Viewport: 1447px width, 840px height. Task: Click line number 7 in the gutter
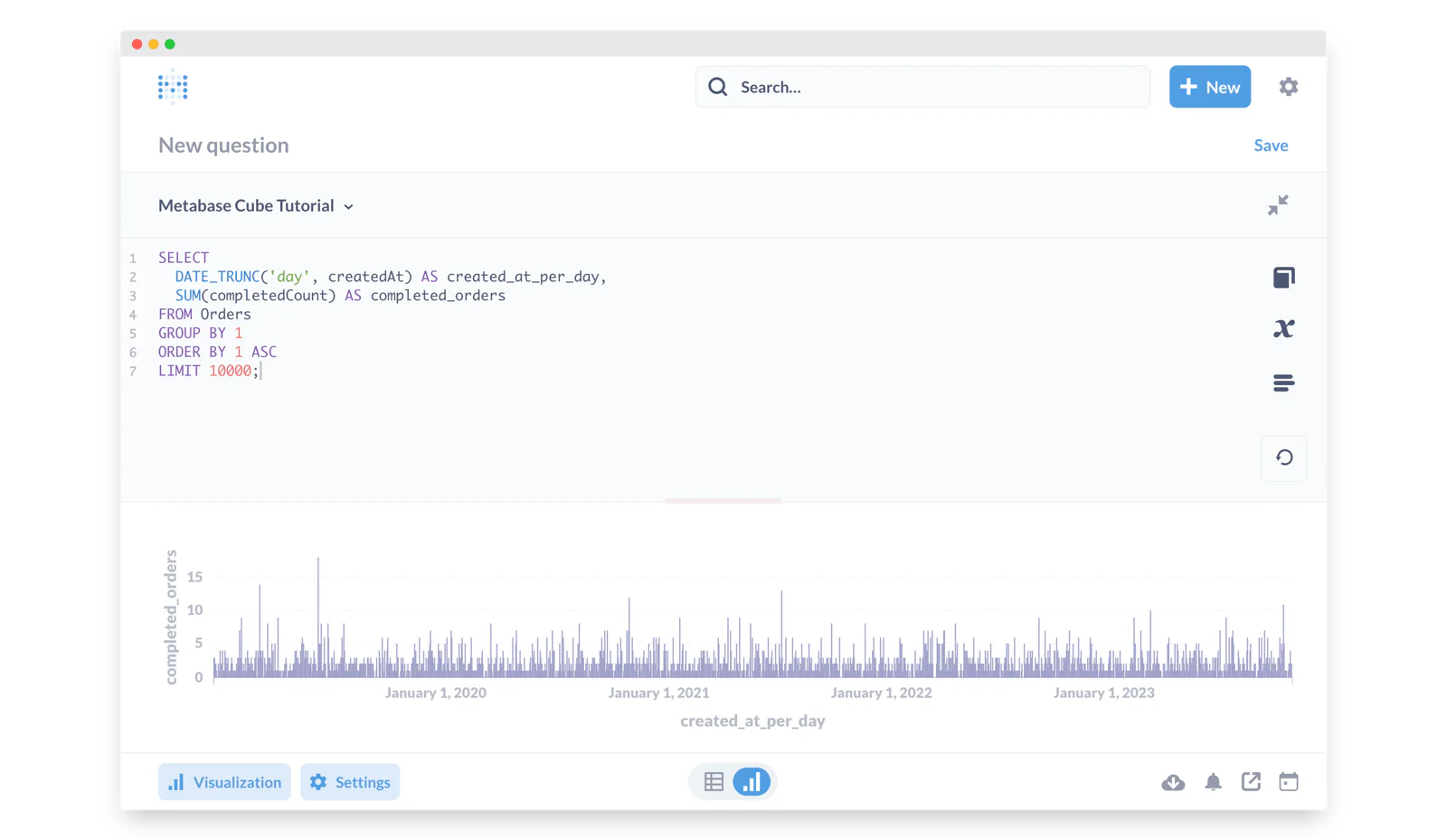(x=133, y=372)
